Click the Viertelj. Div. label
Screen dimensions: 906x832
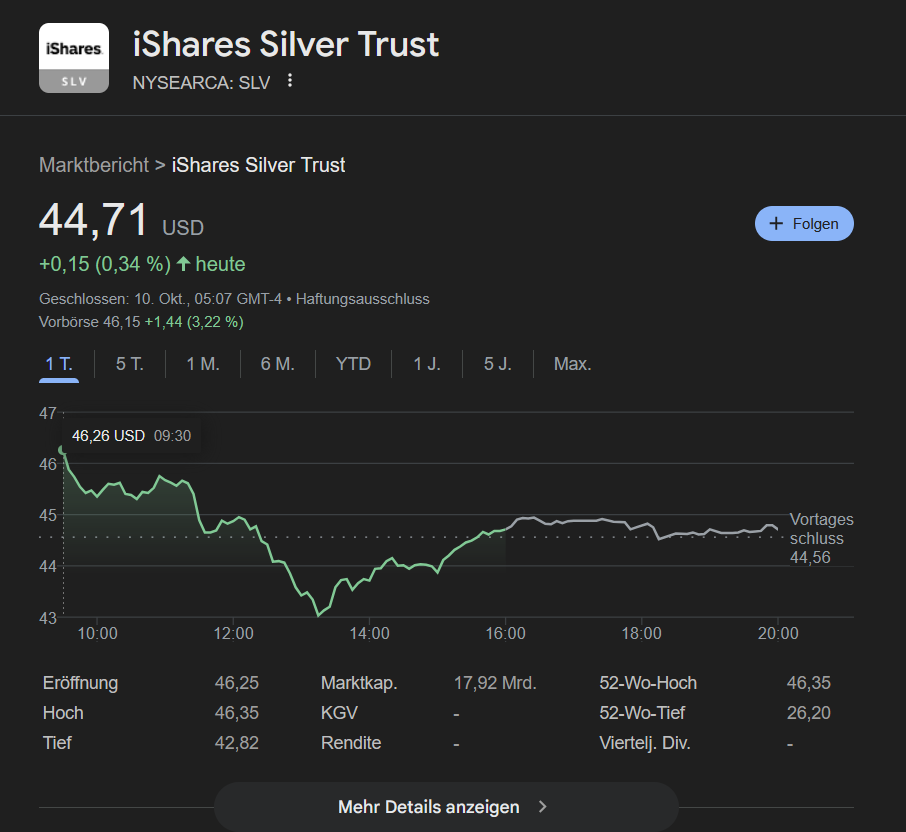[x=645, y=743]
